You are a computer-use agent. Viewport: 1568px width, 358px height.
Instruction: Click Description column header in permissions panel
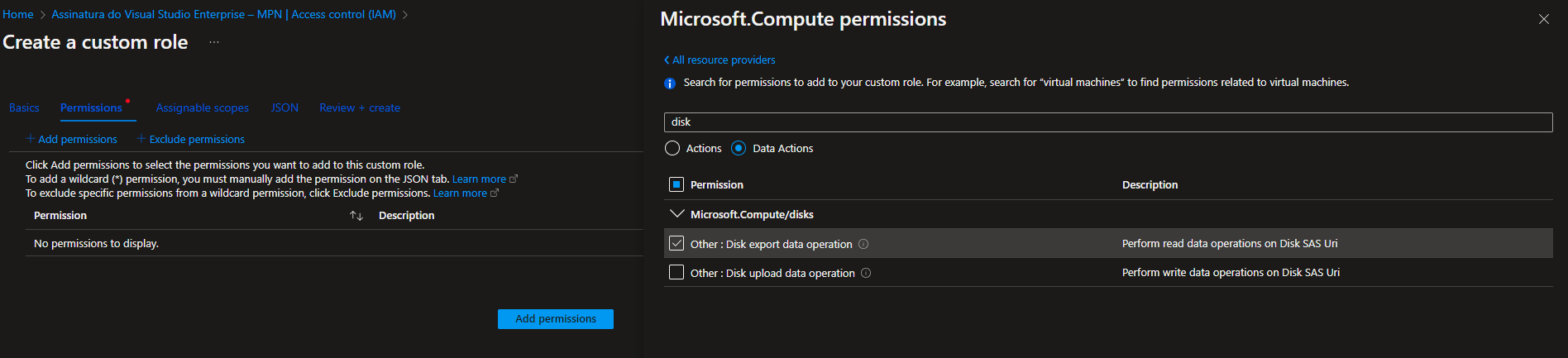(x=1150, y=184)
